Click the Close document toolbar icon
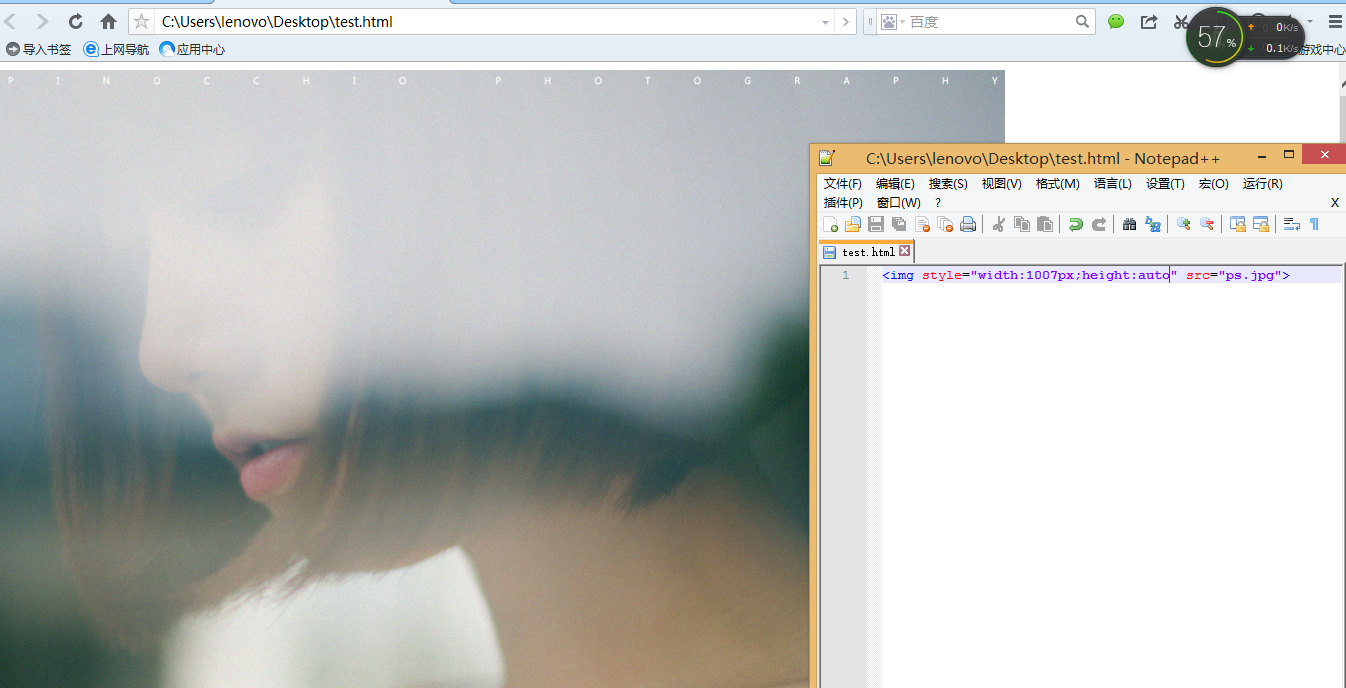This screenshot has height=688, width=1346. point(922,224)
